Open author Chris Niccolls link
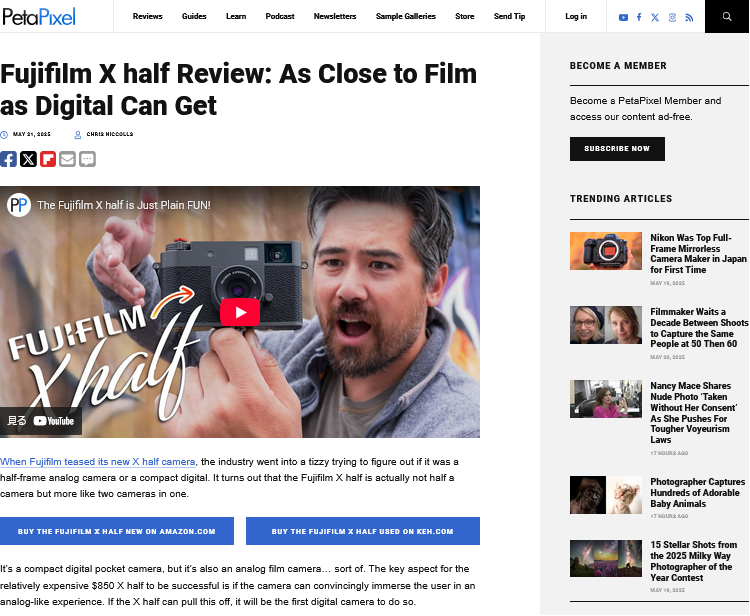 tap(110, 134)
